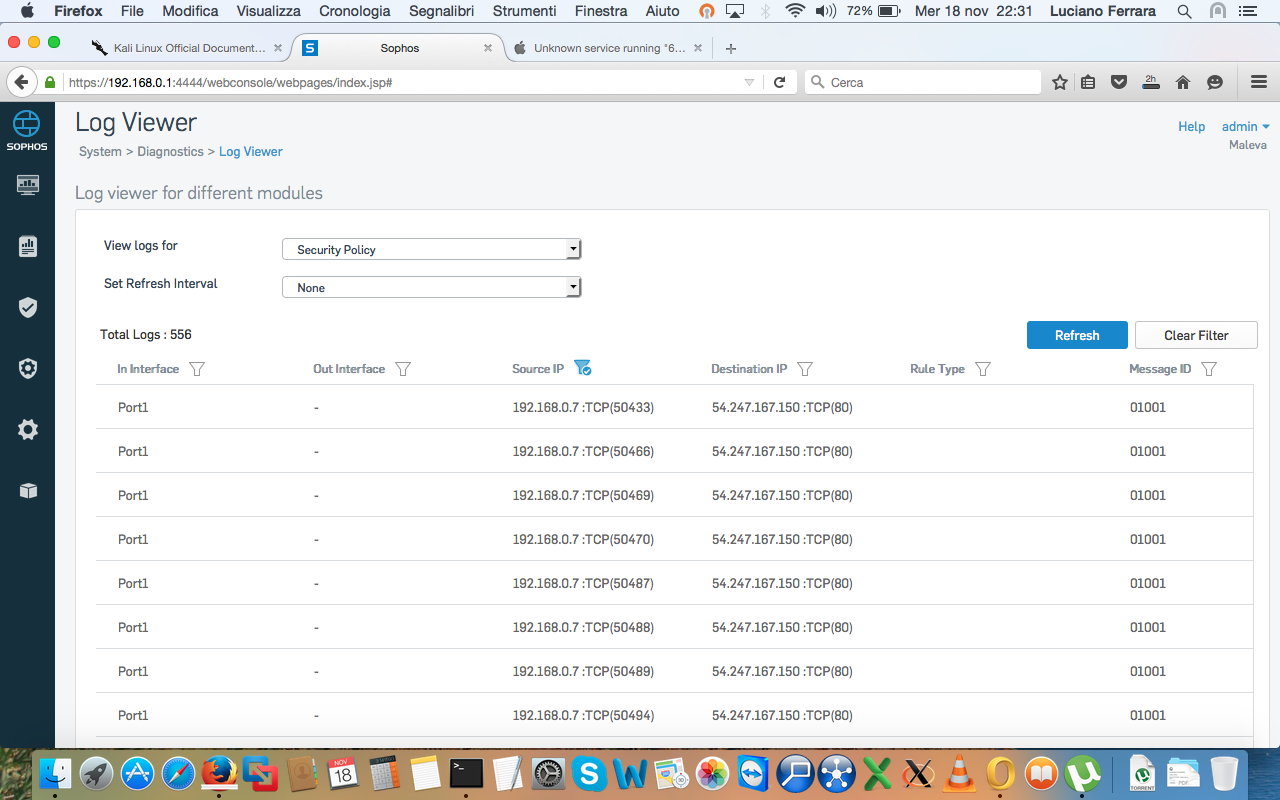Open Spotlight search in the menu bar
The height and width of the screenshot is (800, 1280).
(x=1184, y=11)
